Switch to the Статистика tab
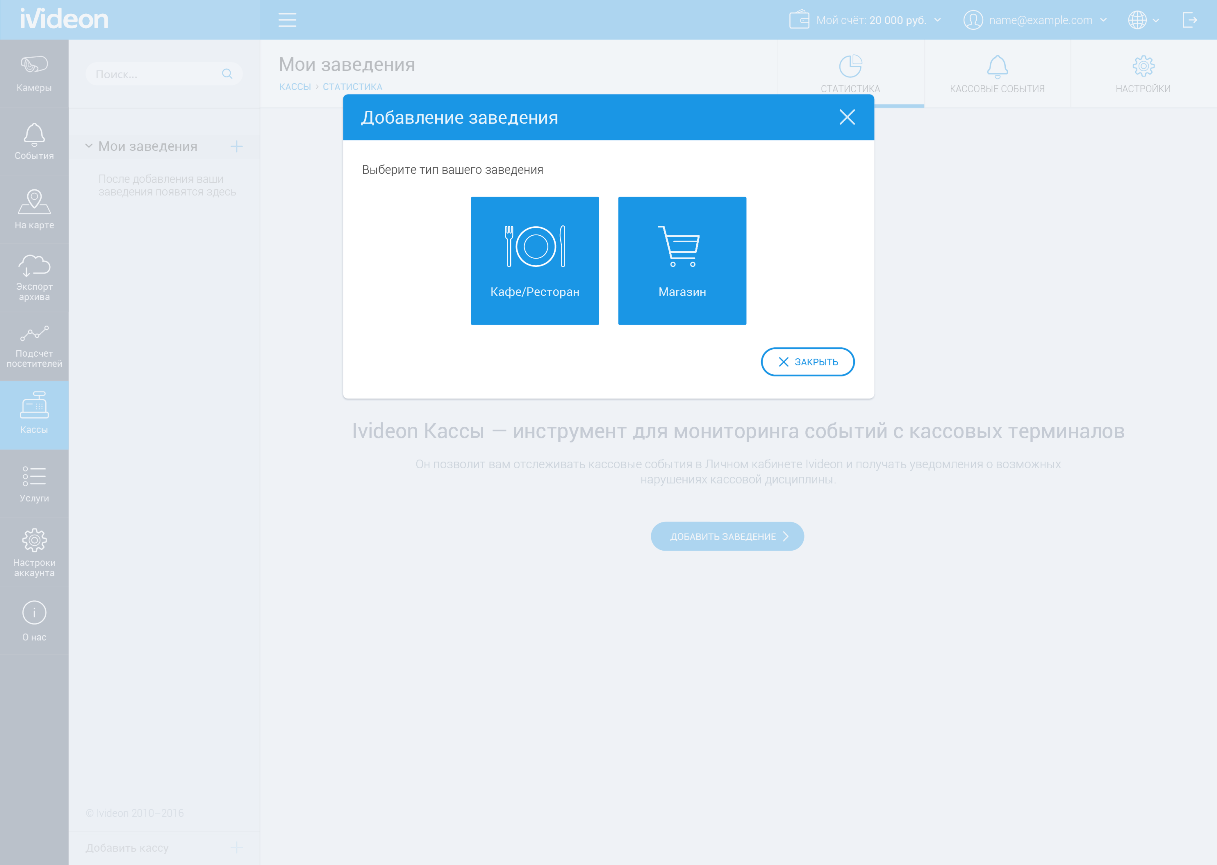This screenshot has height=865, width=1217. point(851,74)
